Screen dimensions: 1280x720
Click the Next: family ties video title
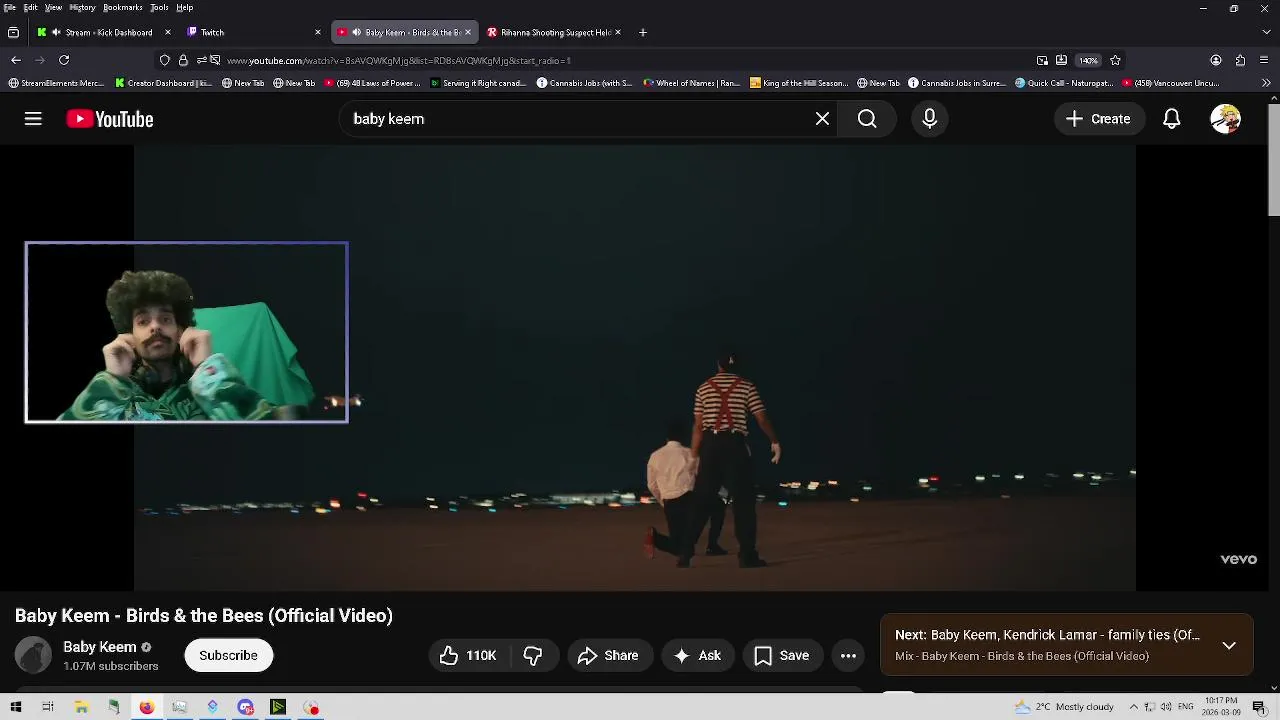1047,635
